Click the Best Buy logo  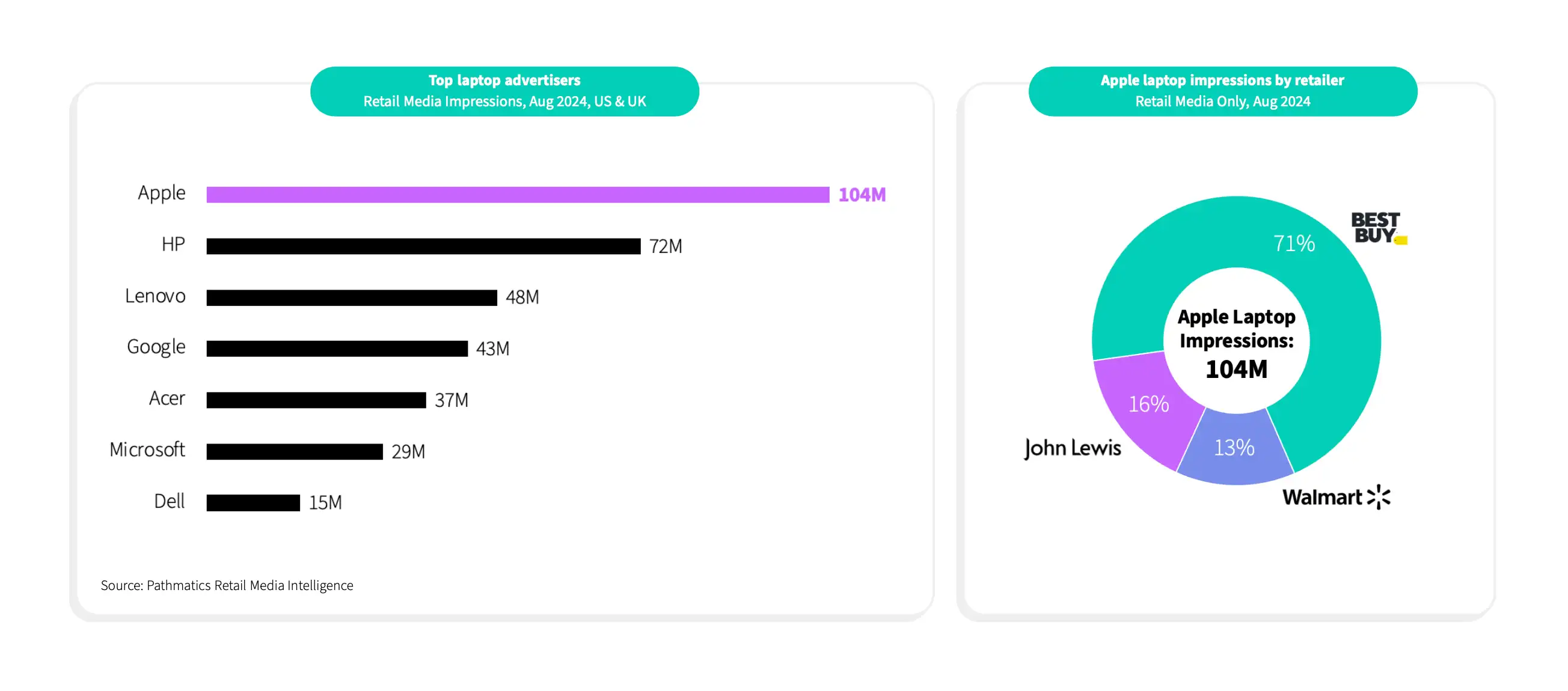(1379, 228)
